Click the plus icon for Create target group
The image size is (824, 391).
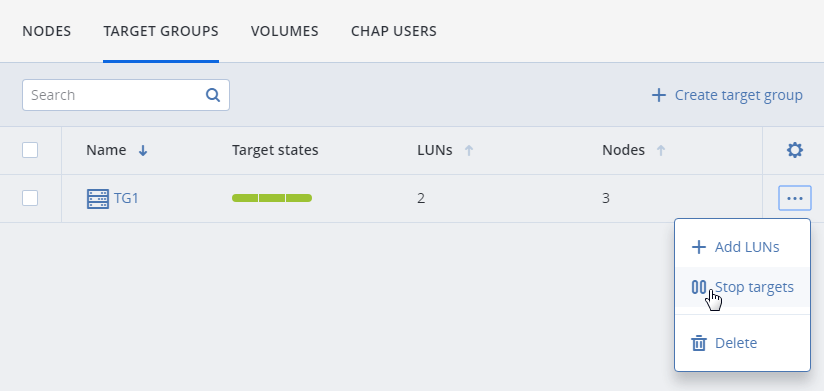pyautogui.click(x=658, y=95)
